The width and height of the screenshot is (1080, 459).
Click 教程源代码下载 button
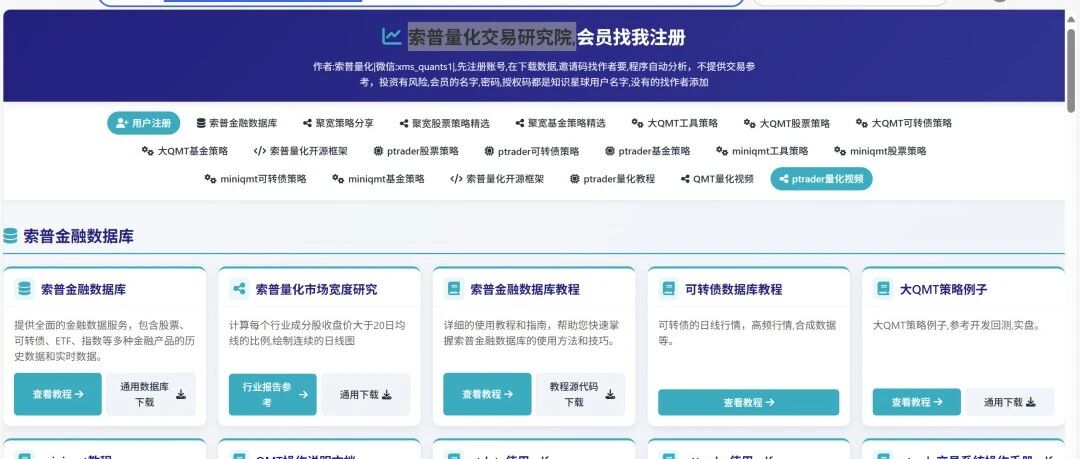[x=581, y=394]
